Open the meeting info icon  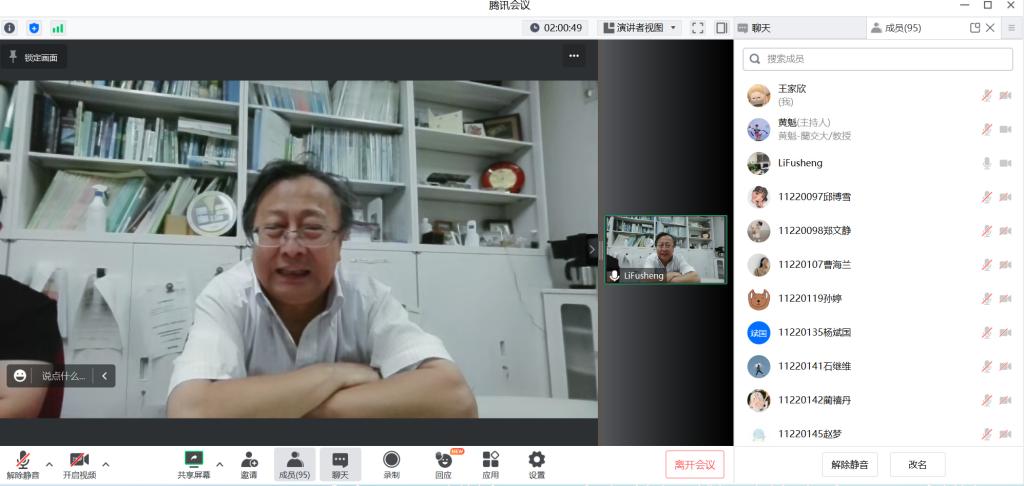(10, 28)
